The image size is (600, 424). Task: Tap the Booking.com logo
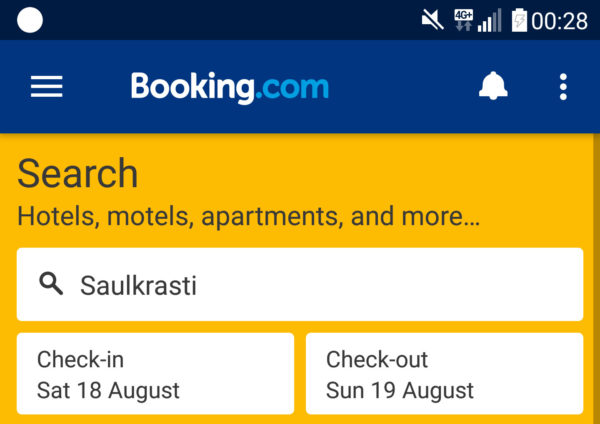230,88
